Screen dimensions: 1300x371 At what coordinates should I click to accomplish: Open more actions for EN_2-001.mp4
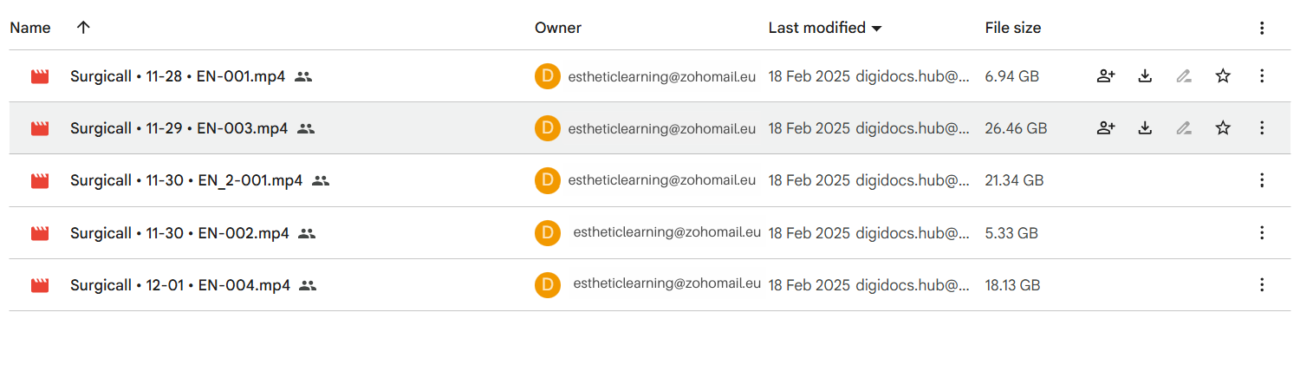click(x=1262, y=181)
